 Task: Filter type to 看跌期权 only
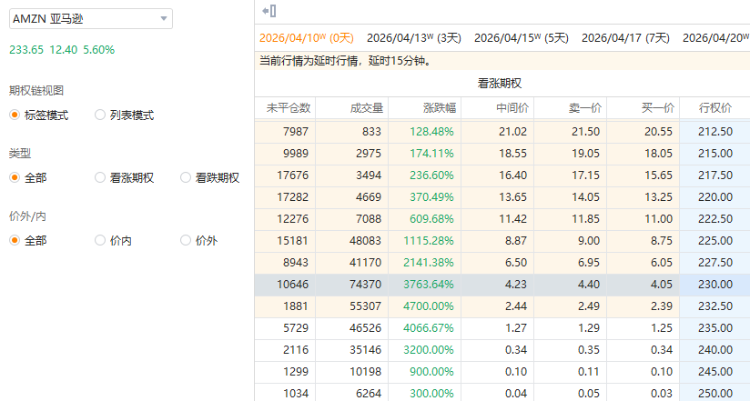click(x=186, y=178)
